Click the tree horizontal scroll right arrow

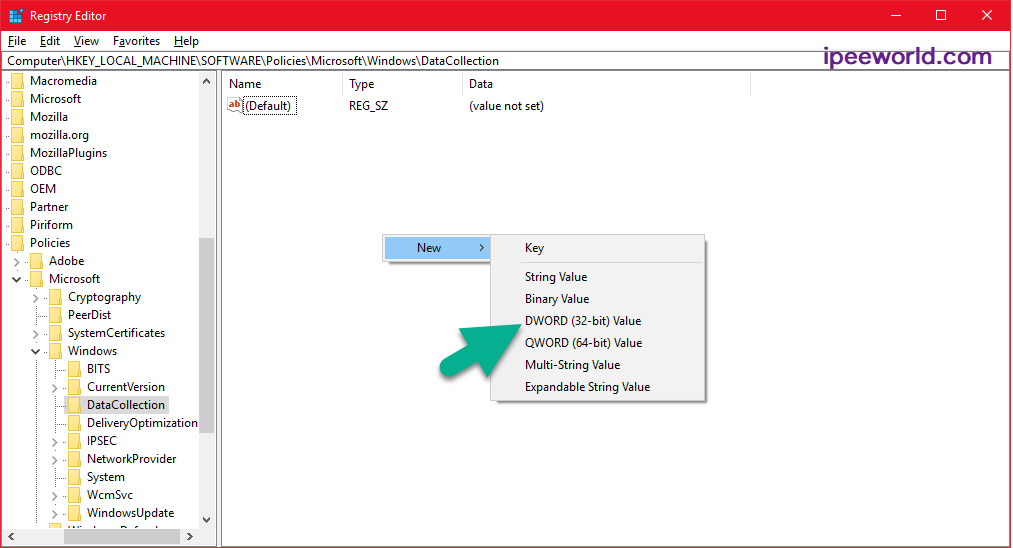(x=189, y=536)
